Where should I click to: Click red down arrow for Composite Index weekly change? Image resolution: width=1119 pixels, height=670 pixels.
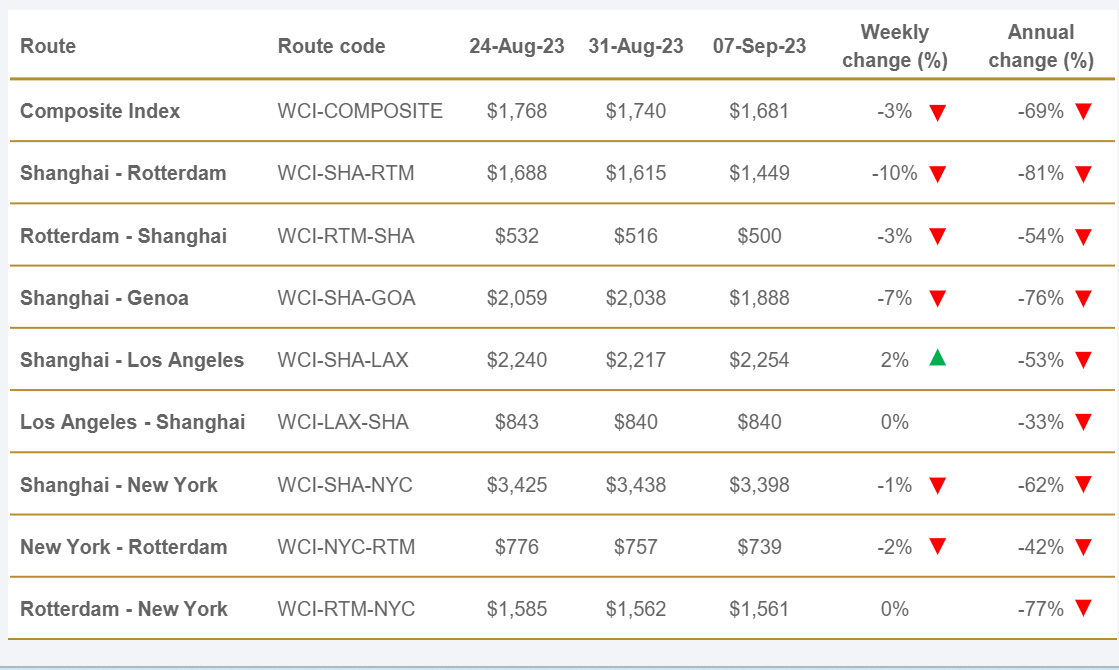[x=937, y=112]
